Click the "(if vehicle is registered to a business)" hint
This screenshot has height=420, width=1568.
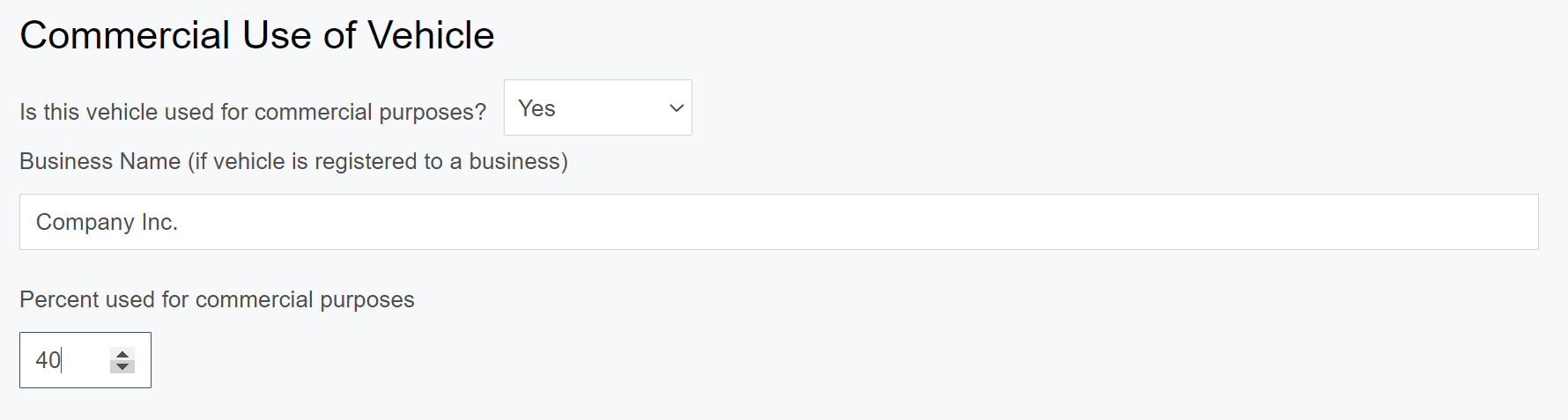coord(378,161)
